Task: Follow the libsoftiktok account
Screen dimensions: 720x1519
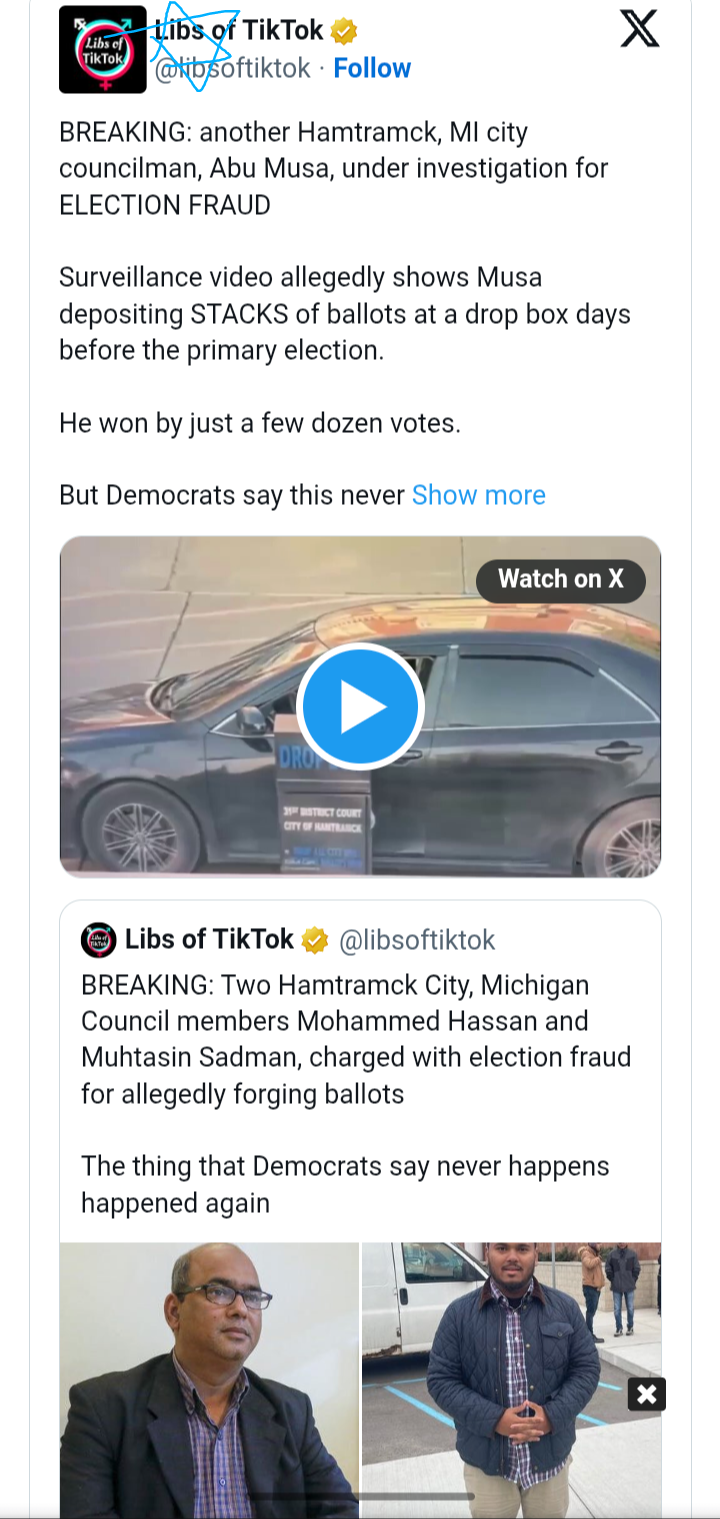Action: point(372,68)
